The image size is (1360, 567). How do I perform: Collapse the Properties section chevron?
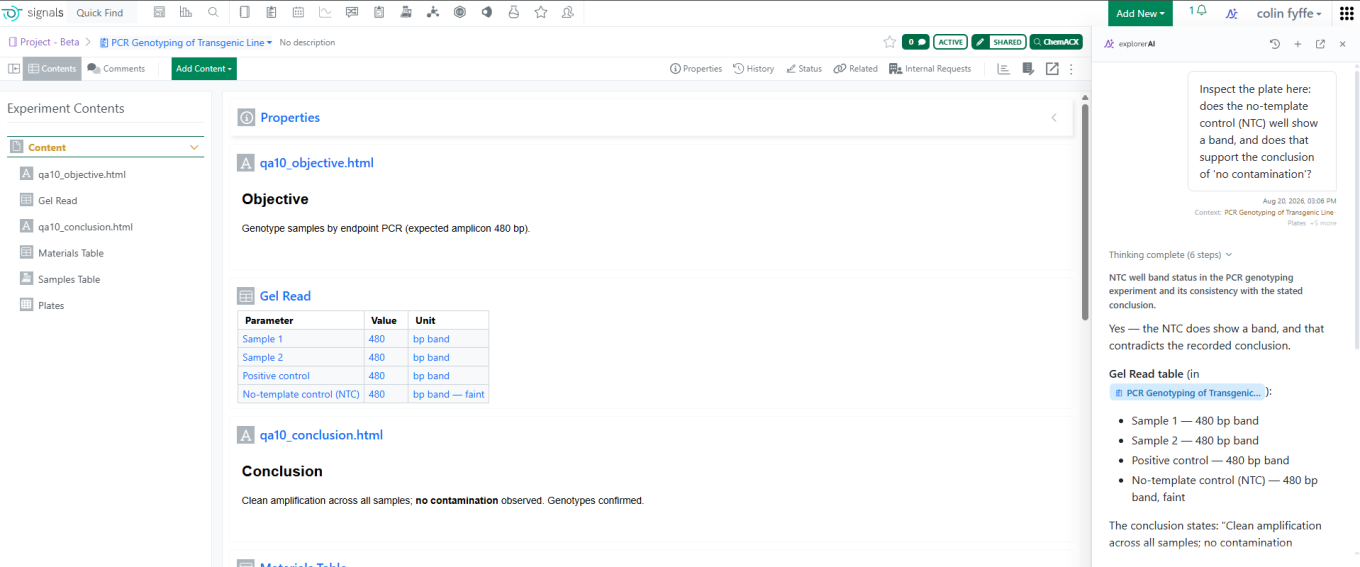tap(1053, 118)
